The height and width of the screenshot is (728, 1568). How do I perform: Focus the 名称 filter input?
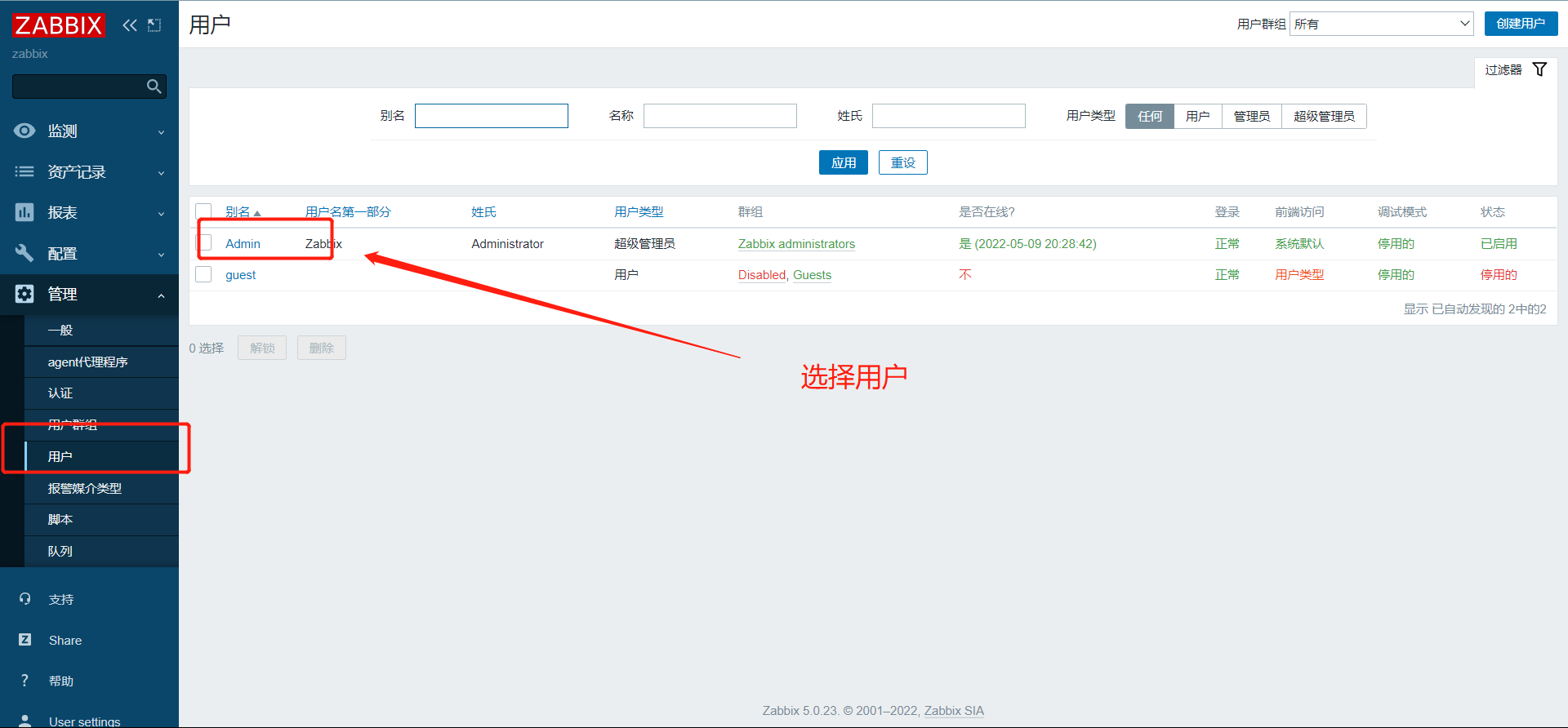click(x=720, y=116)
